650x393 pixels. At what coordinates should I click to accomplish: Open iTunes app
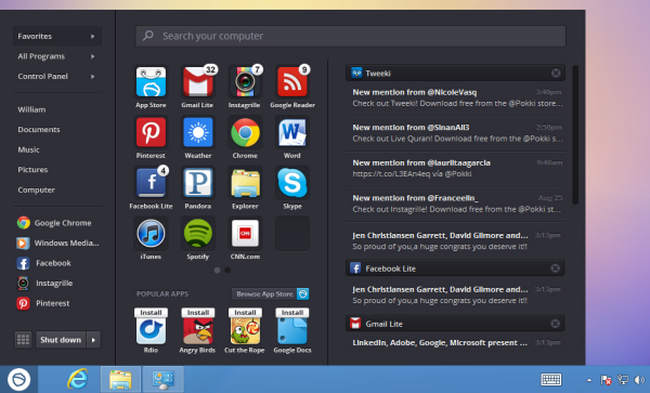151,233
